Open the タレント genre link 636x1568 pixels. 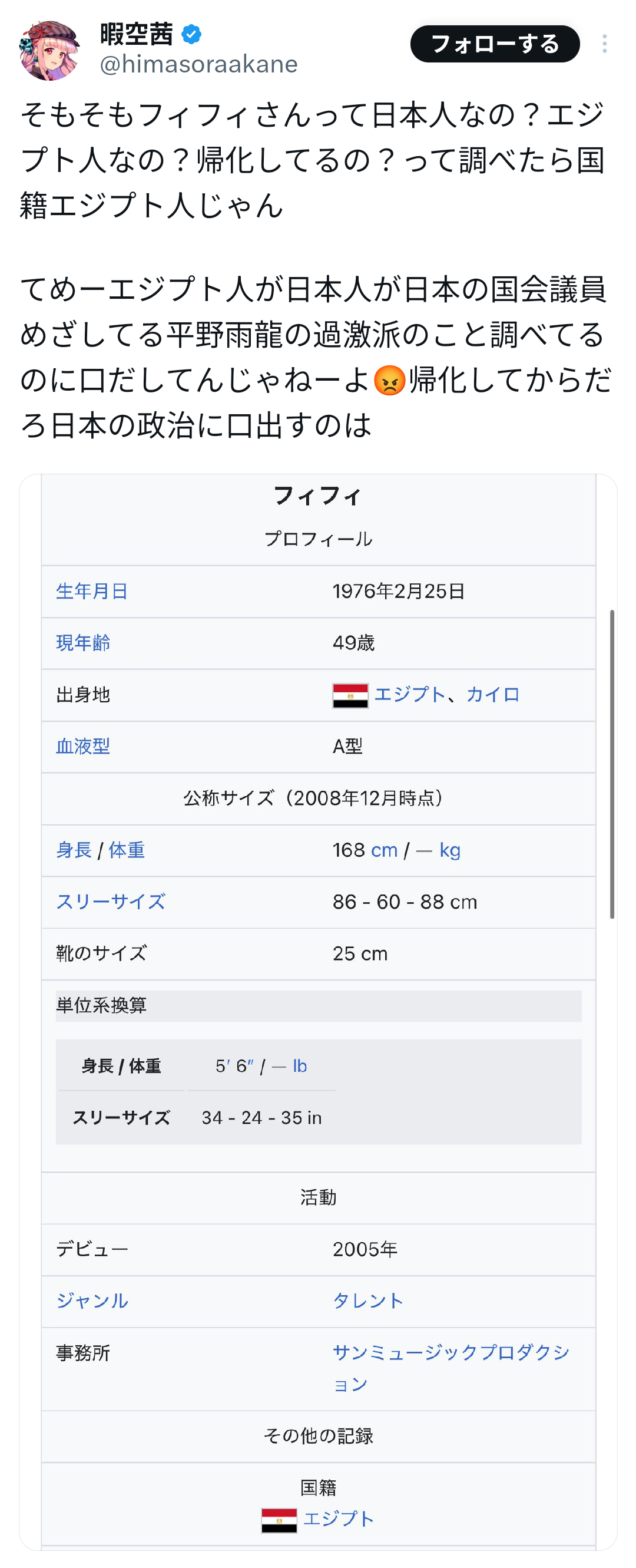tap(368, 1300)
